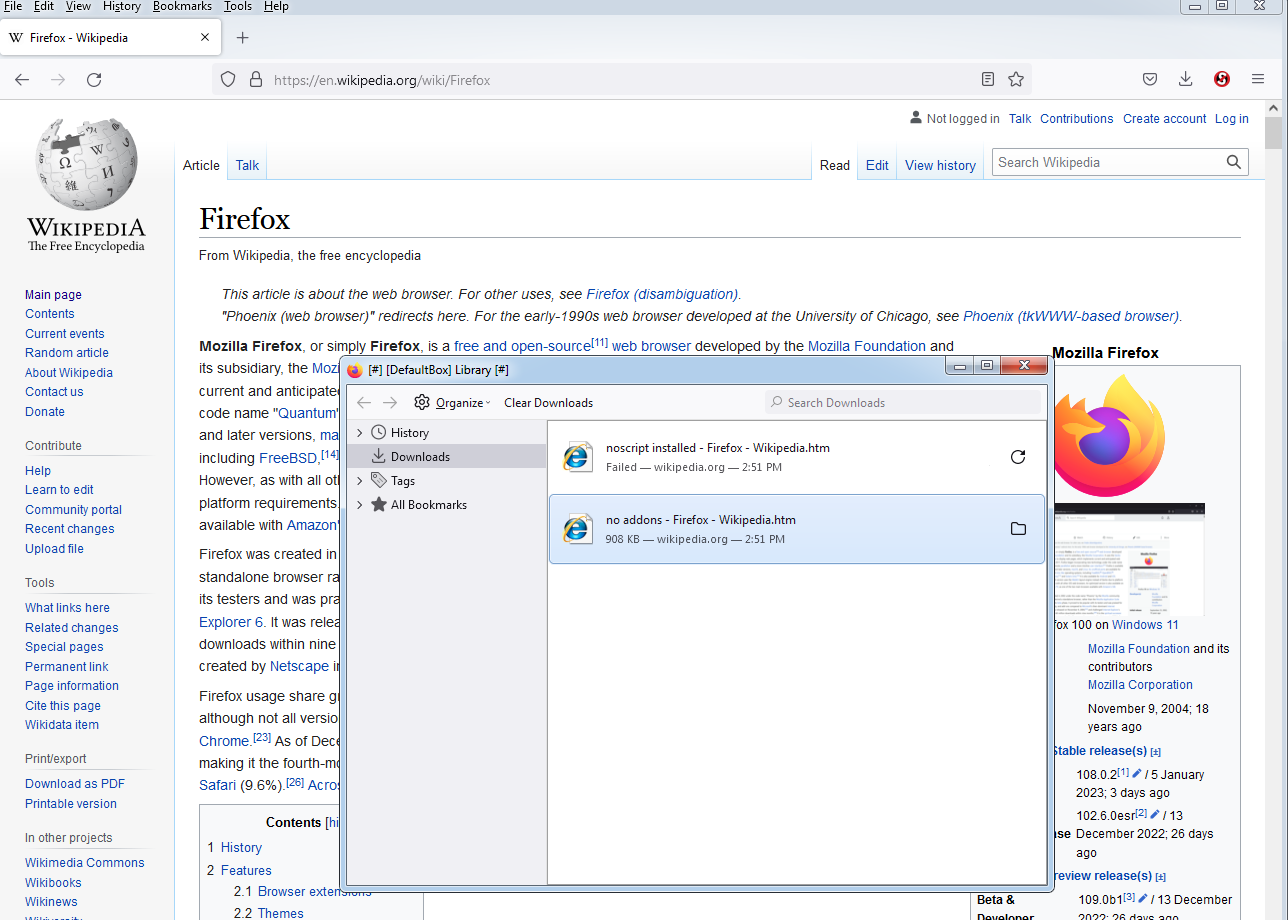Click the Downloads arrow in Firefox toolbar

1185,79
